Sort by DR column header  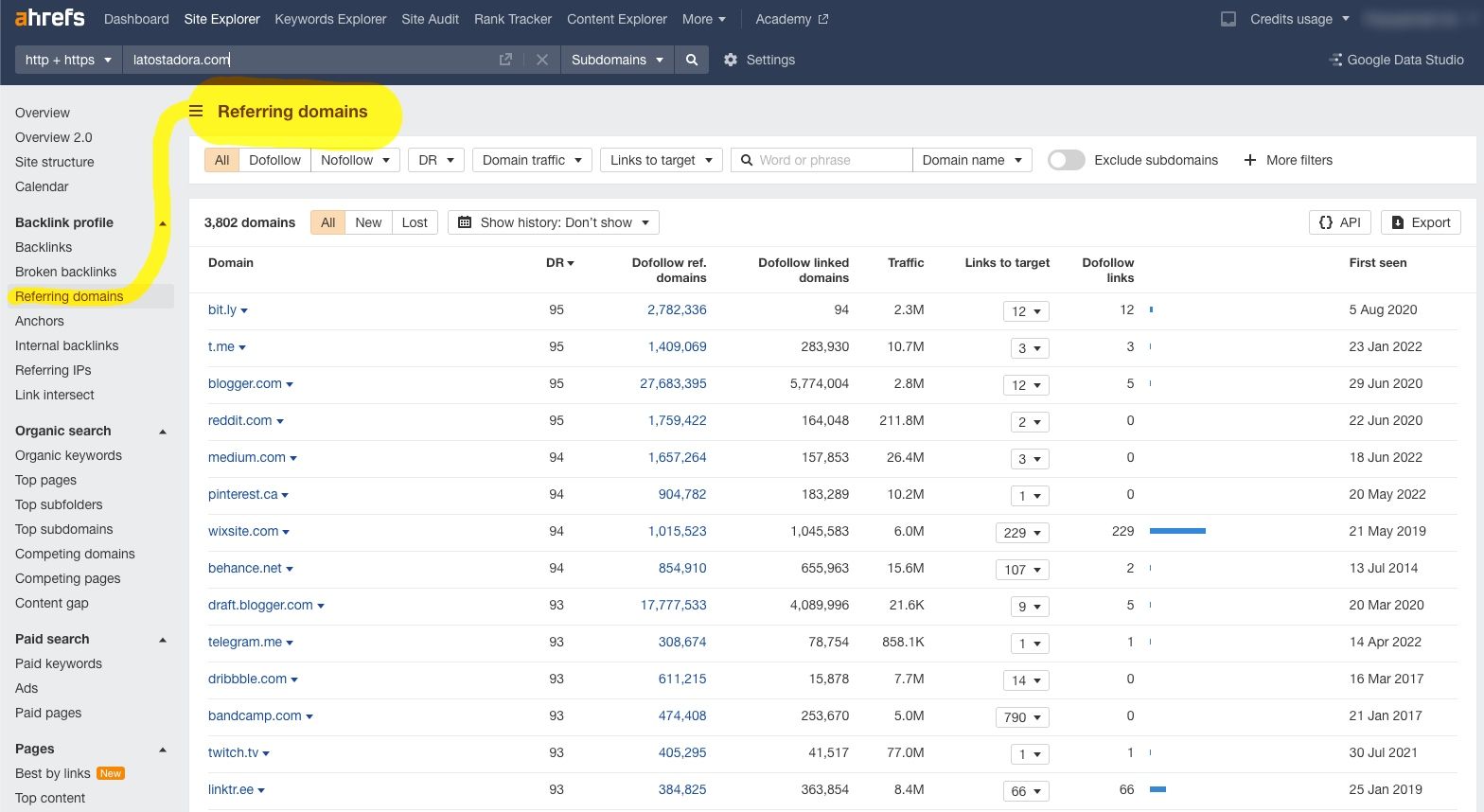click(x=559, y=262)
